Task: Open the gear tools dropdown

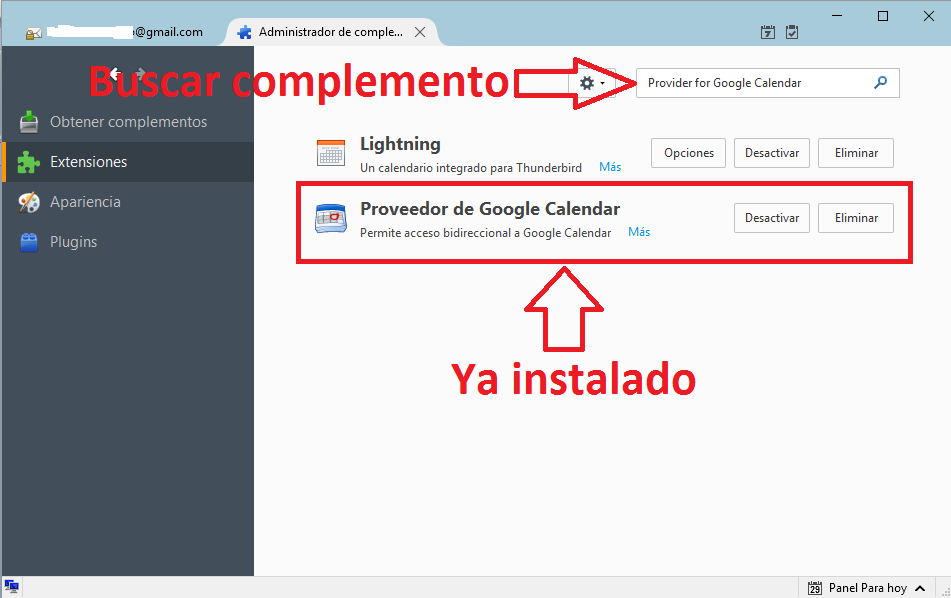Action: coord(592,83)
